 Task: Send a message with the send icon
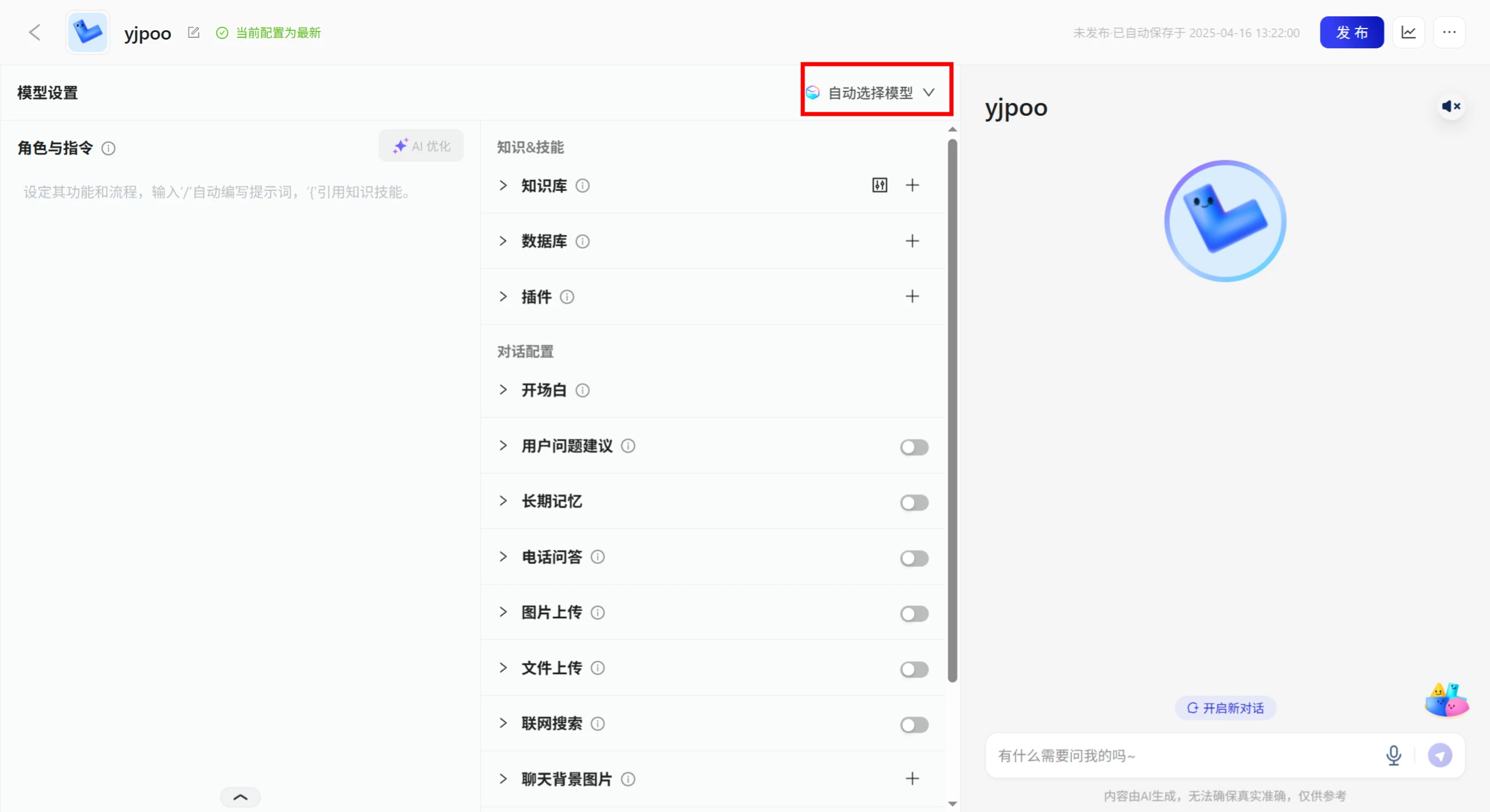click(1440, 755)
